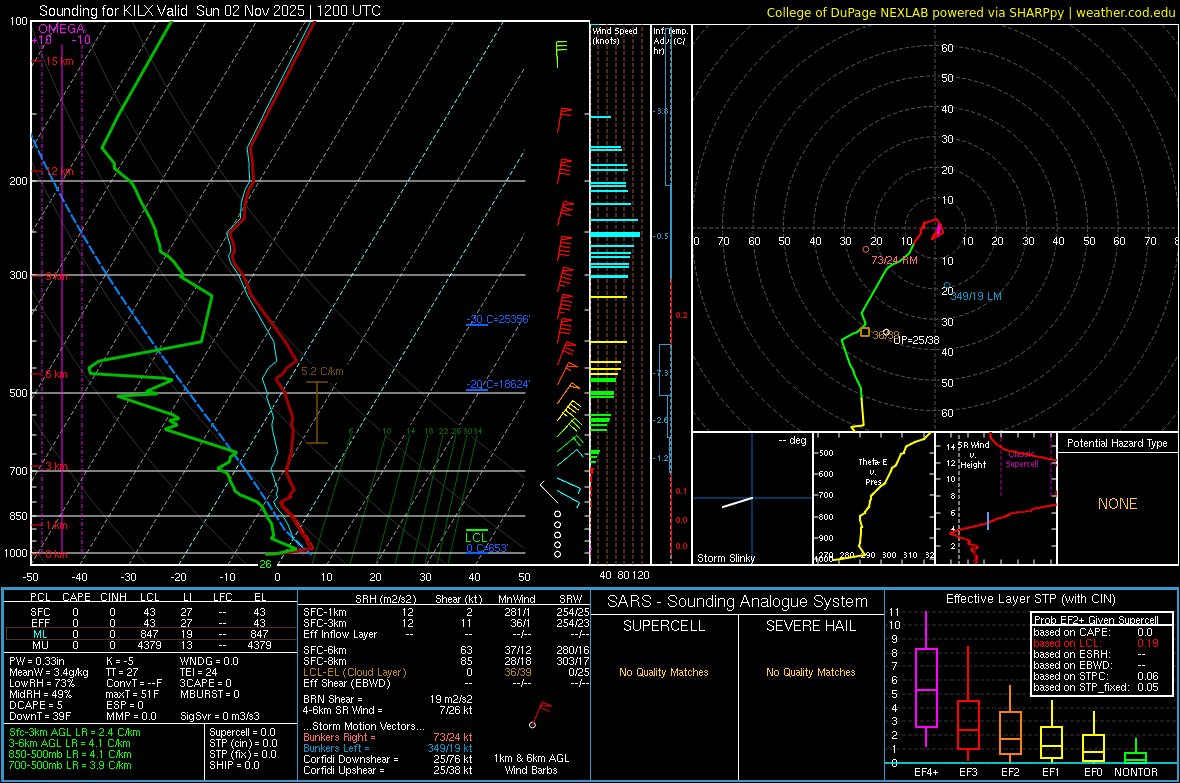Select the SFC parcel row
The height and width of the screenshot is (783, 1180).
150,612
